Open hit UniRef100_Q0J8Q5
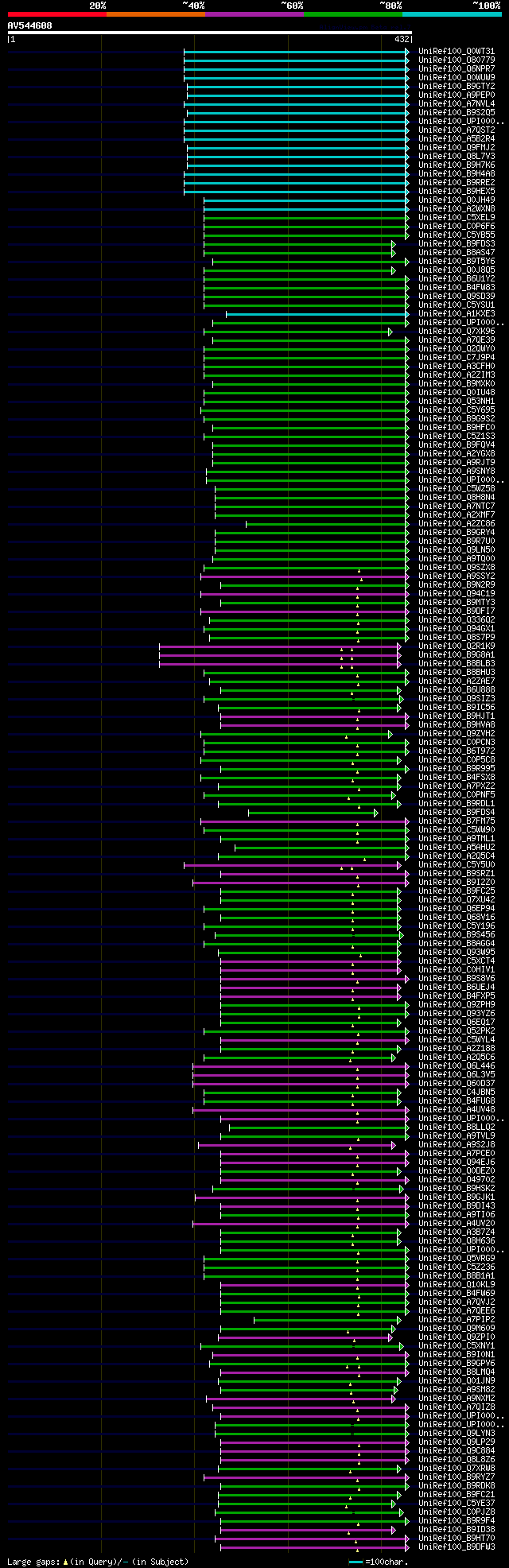The height and width of the screenshot is (1568, 509). 457,270
